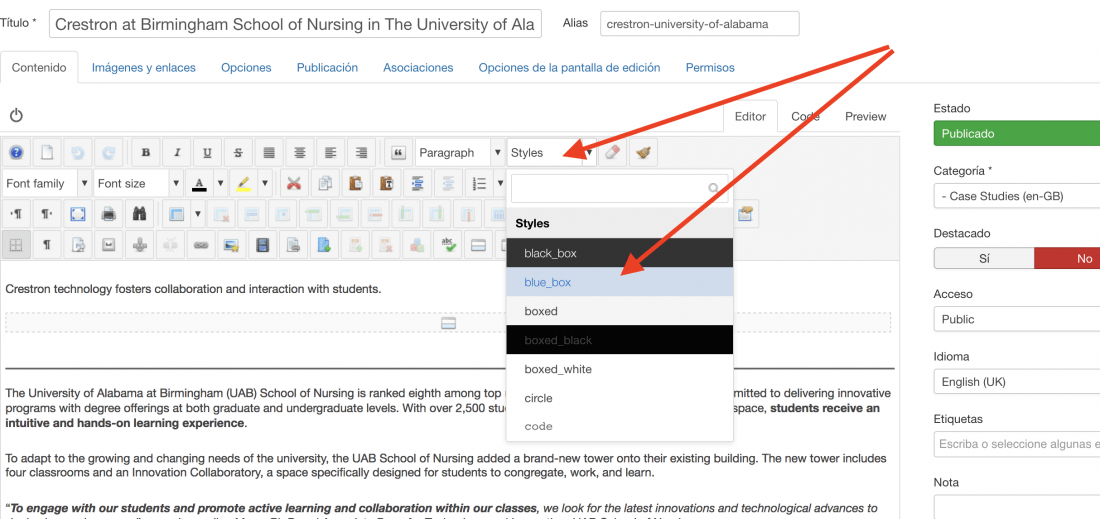
Task: Click the insert media film icon
Action: (262, 244)
